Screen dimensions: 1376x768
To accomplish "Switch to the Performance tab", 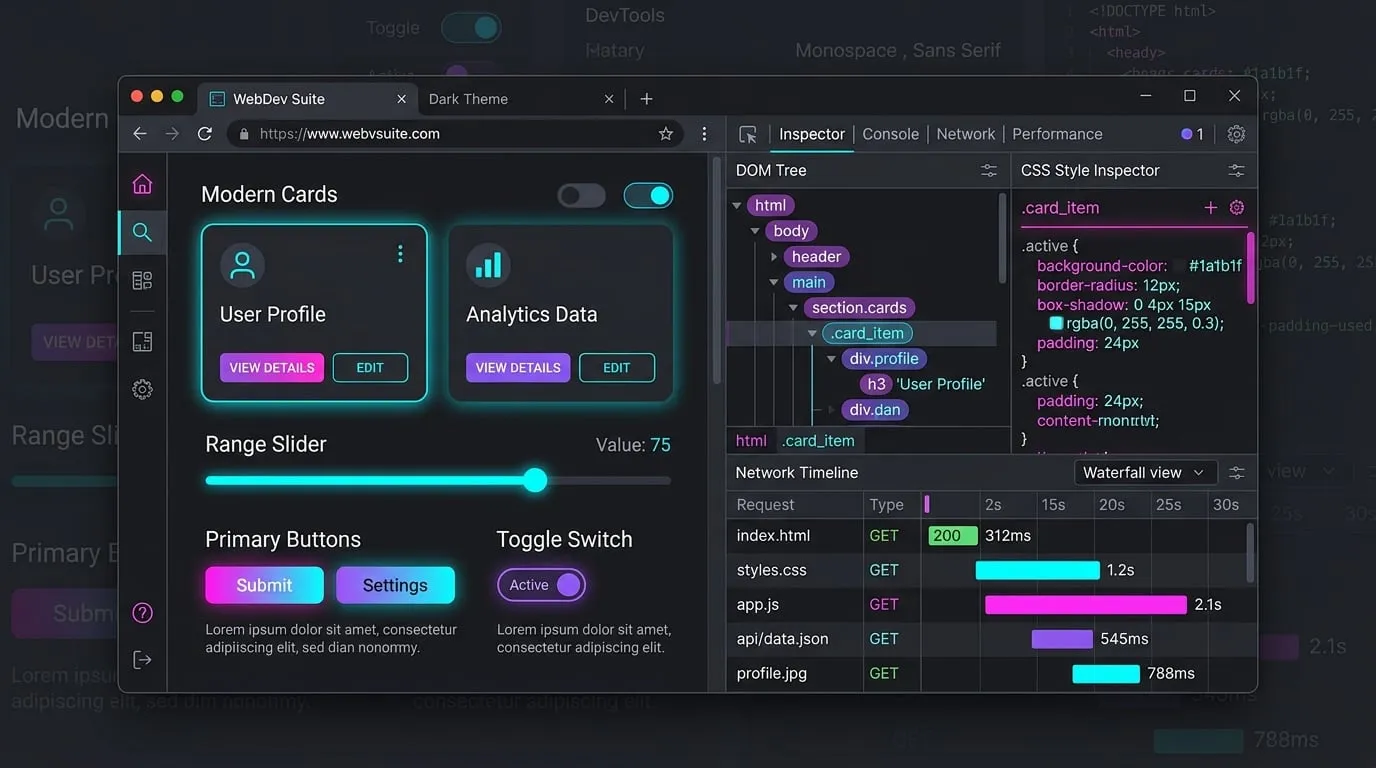I will point(1057,134).
